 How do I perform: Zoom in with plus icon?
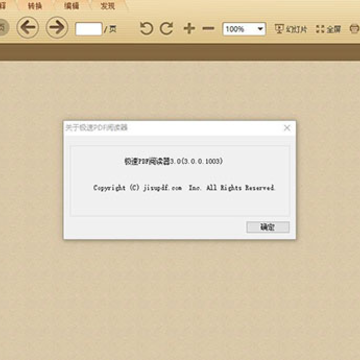(x=189, y=29)
